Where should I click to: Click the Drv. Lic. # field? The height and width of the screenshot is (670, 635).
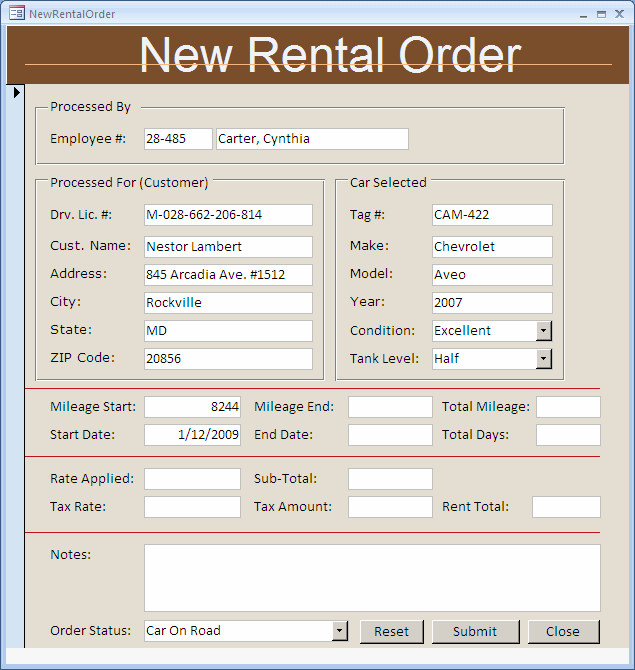click(228, 215)
